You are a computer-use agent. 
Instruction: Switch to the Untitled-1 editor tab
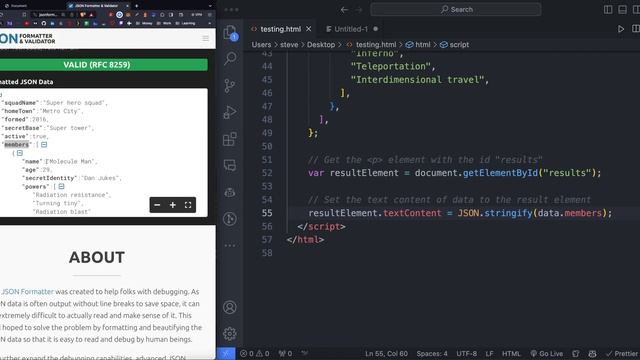pos(352,29)
